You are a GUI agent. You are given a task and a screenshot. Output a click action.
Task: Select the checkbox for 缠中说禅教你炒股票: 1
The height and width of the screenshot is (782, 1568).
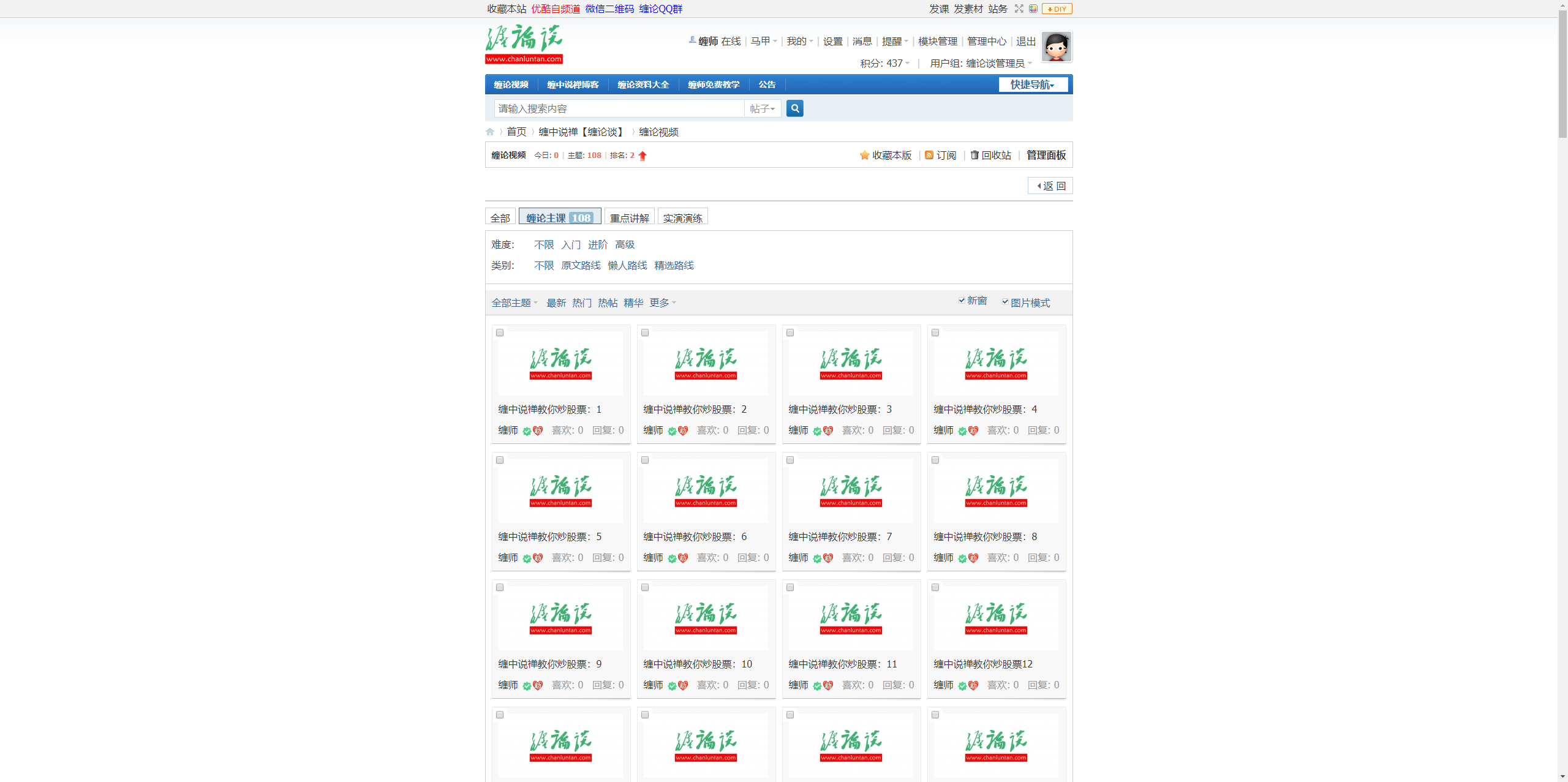pyautogui.click(x=499, y=333)
